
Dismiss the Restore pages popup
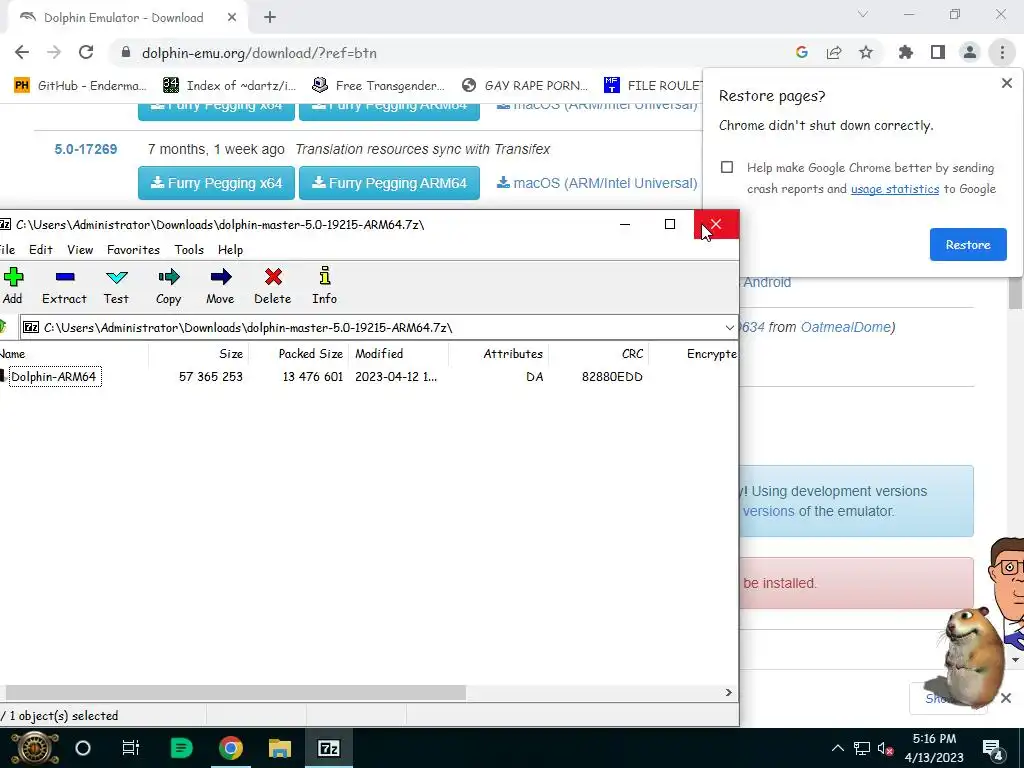[1006, 83]
